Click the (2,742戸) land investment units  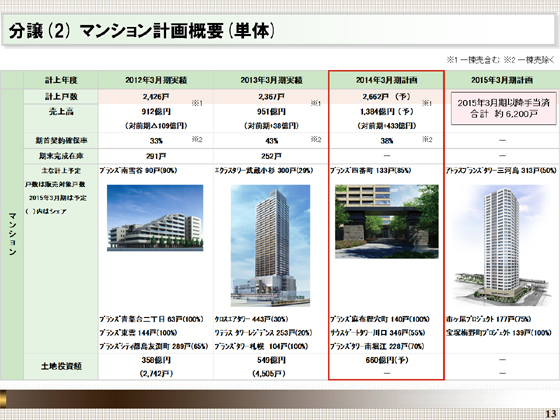pyautogui.click(x=156, y=374)
